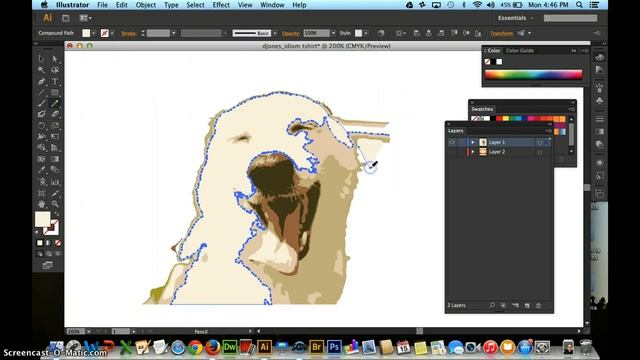The height and width of the screenshot is (360, 640).
Task: Click target circle of Layer 2
Action: tap(540, 152)
